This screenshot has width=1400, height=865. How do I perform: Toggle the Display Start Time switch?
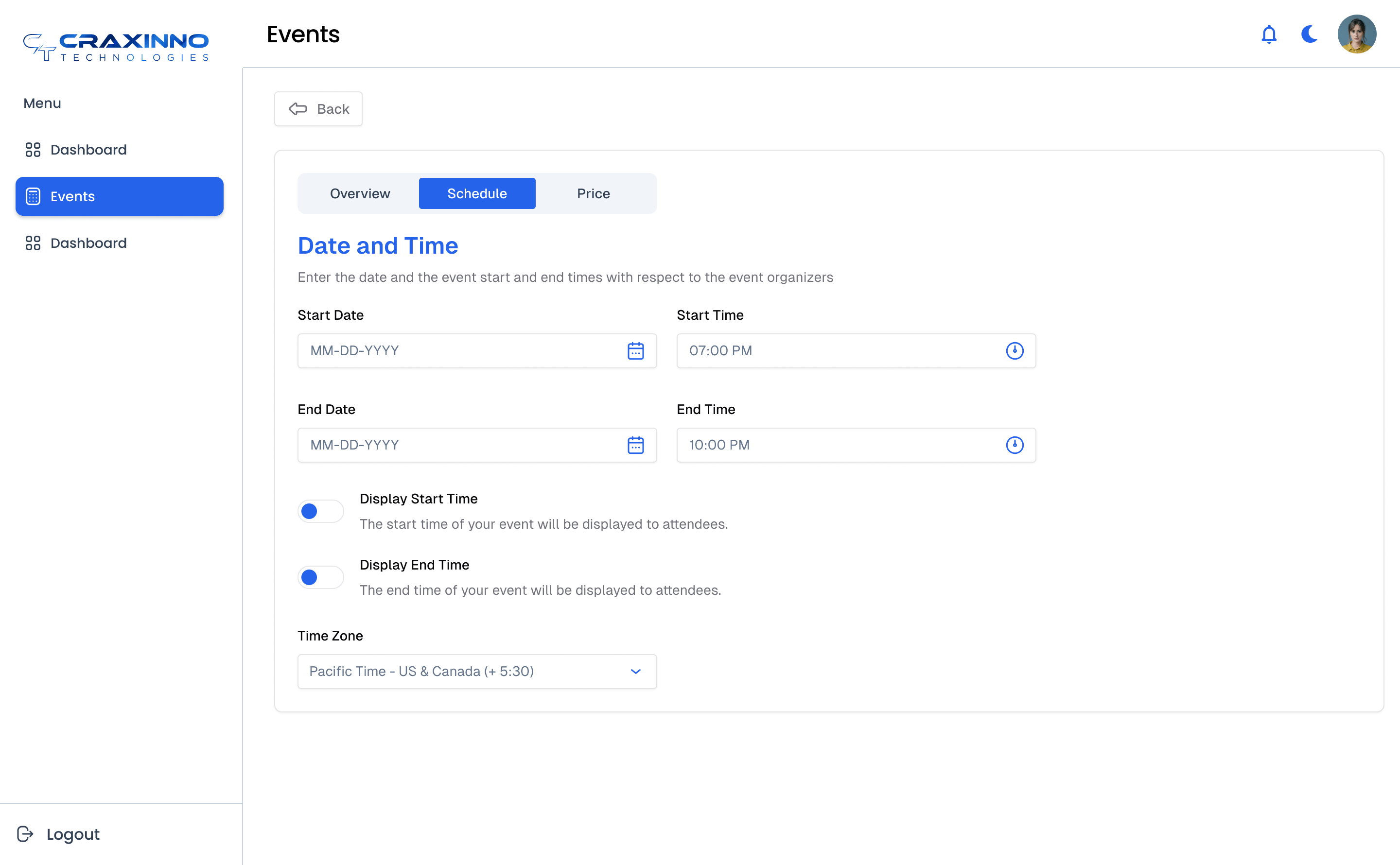coord(320,511)
